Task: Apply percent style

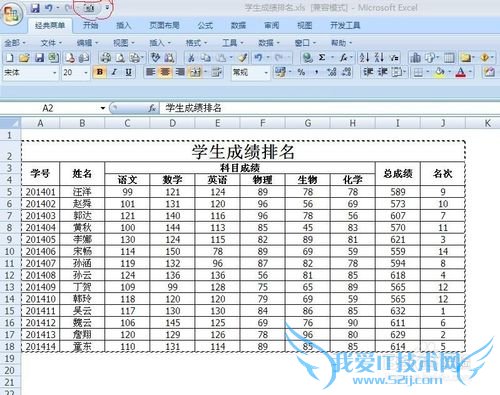Action: (x=301, y=72)
